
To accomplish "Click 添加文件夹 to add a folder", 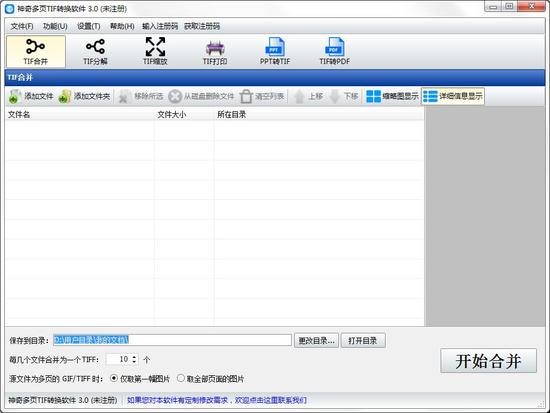I will (x=84, y=96).
